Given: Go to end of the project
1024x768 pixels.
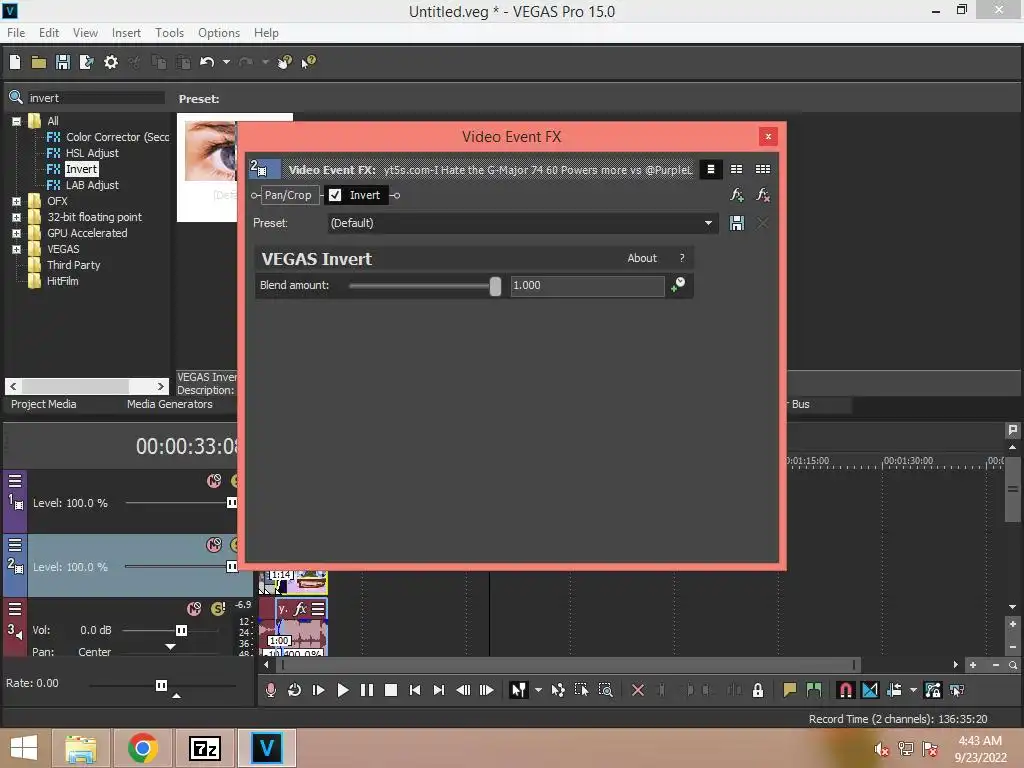Looking at the screenshot, I should pyautogui.click(x=439, y=690).
